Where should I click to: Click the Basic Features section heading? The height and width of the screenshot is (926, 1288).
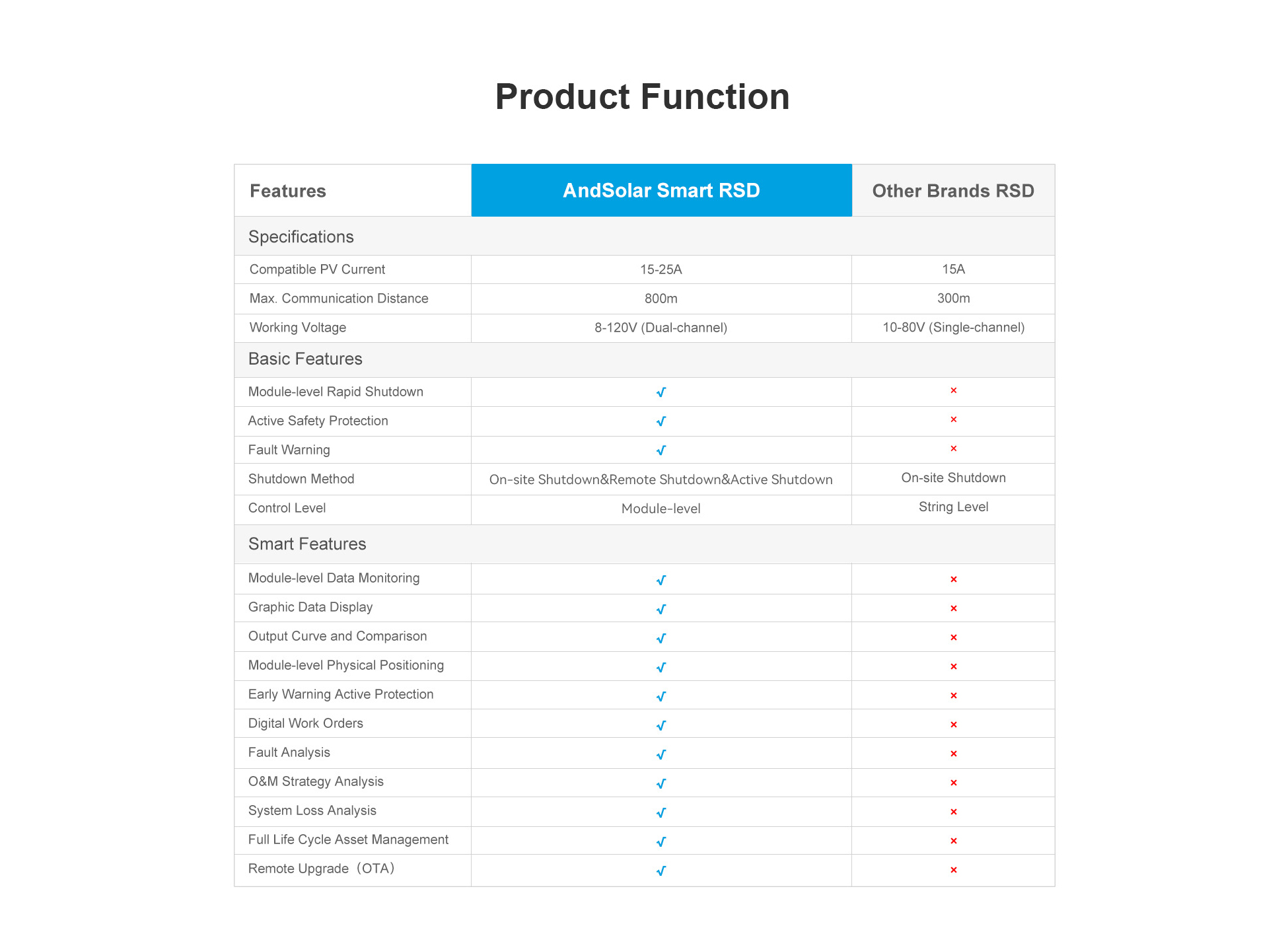(x=305, y=359)
